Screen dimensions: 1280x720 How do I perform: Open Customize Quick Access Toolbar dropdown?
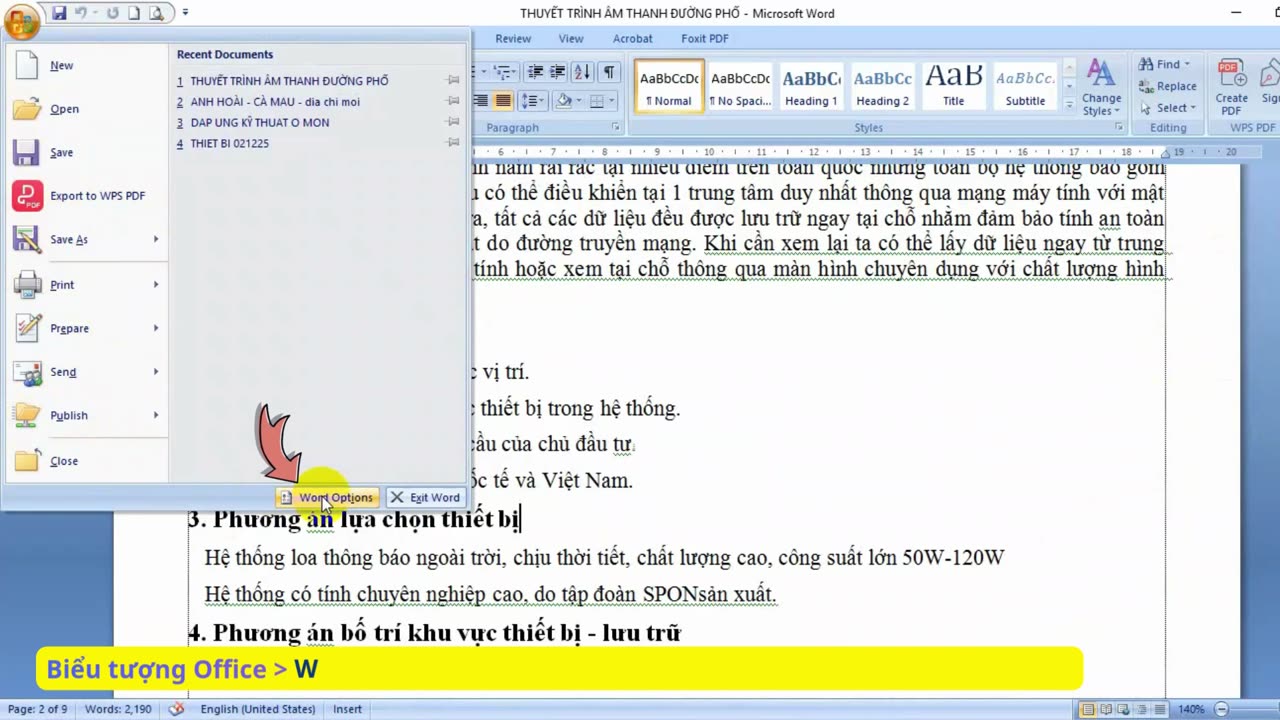(x=185, y=13)
